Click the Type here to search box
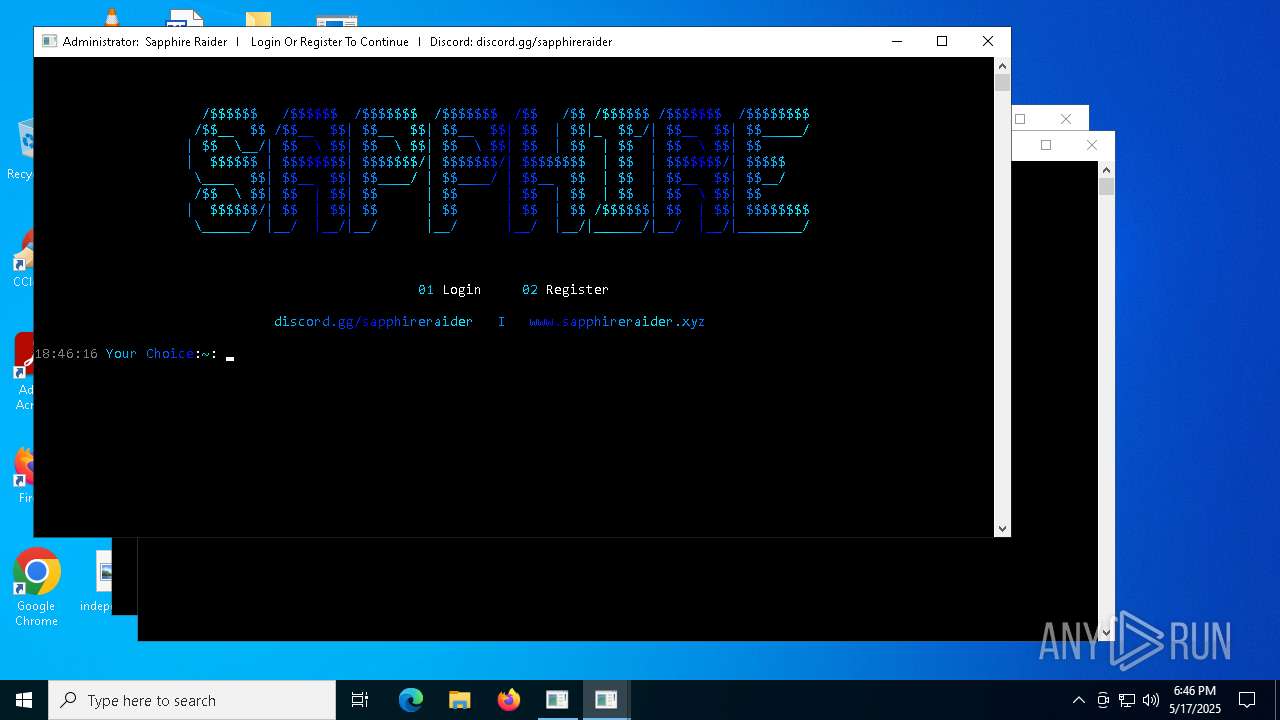Screen dimensions: 1280x720 tap(192, 700)
